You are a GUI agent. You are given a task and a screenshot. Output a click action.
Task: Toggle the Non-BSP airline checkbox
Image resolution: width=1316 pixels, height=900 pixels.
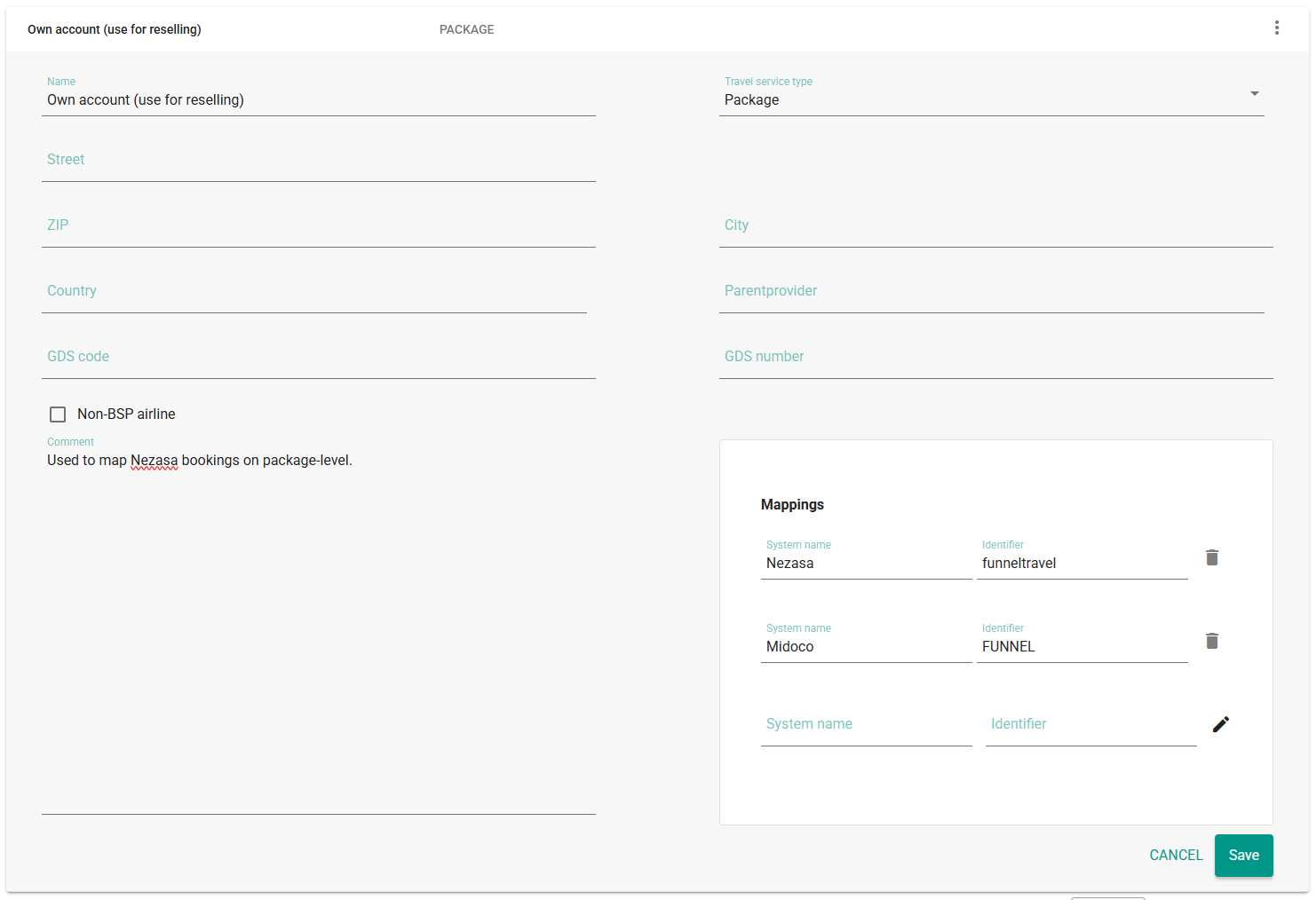coord(58,414)
